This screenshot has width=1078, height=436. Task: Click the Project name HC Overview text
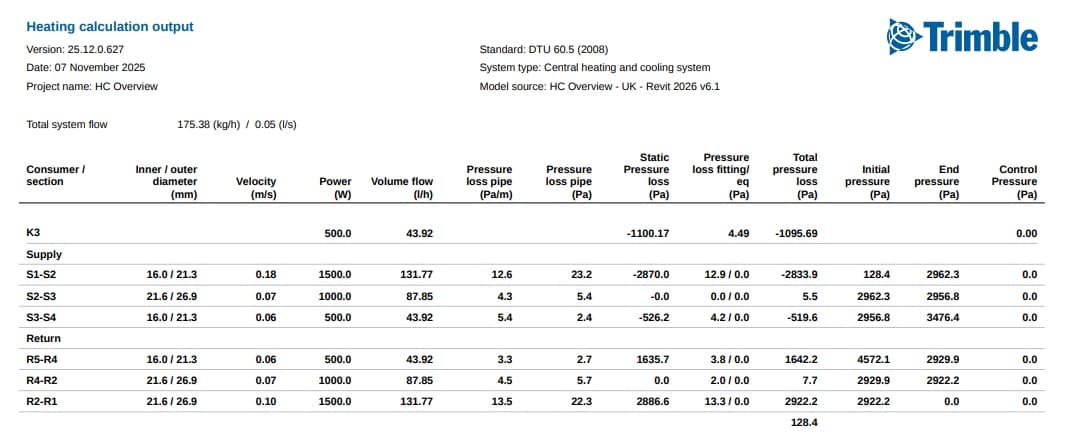(x=92, y=86)
